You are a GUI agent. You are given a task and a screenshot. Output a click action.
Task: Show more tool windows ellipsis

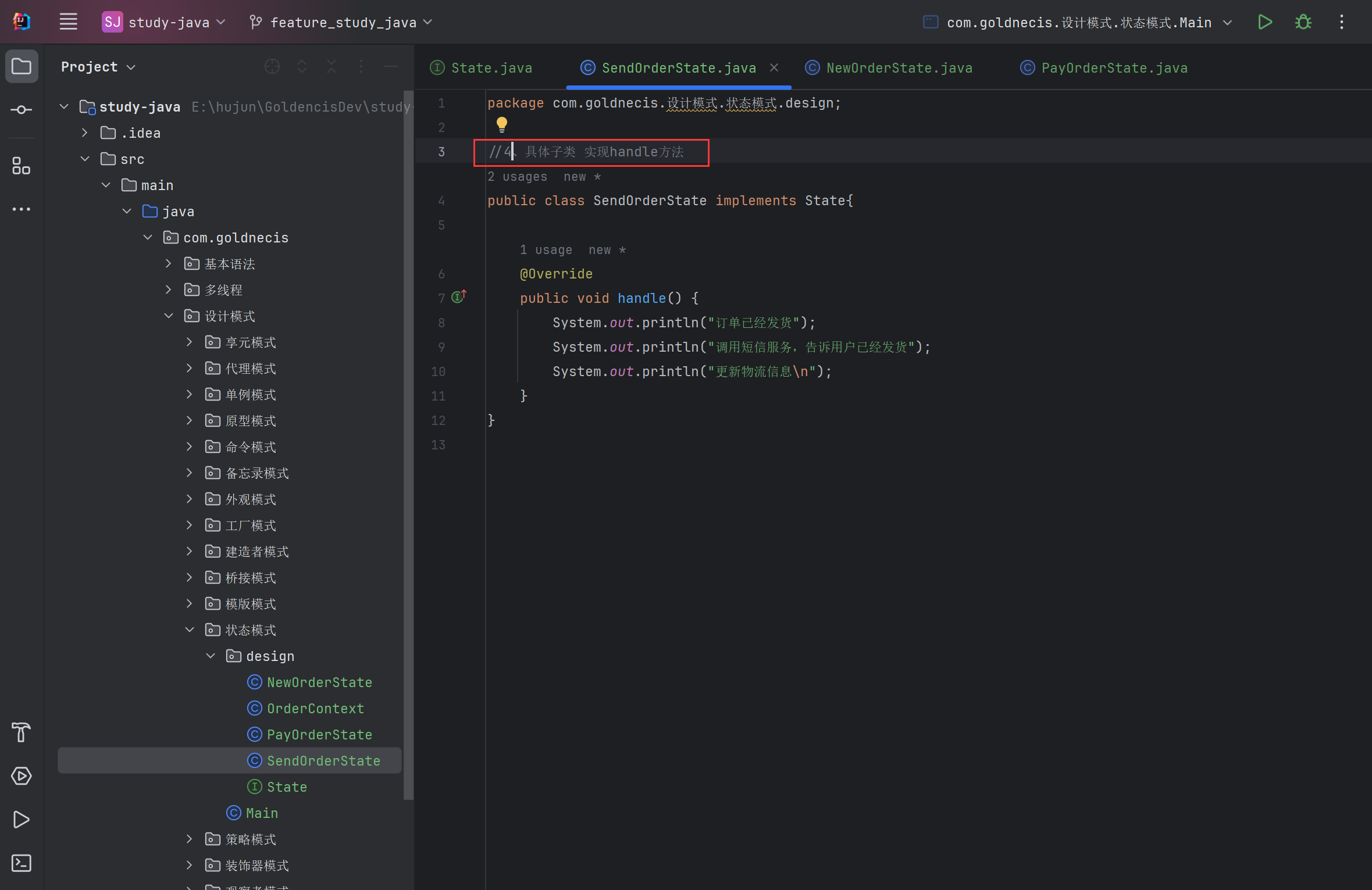(x=22, y=209)
